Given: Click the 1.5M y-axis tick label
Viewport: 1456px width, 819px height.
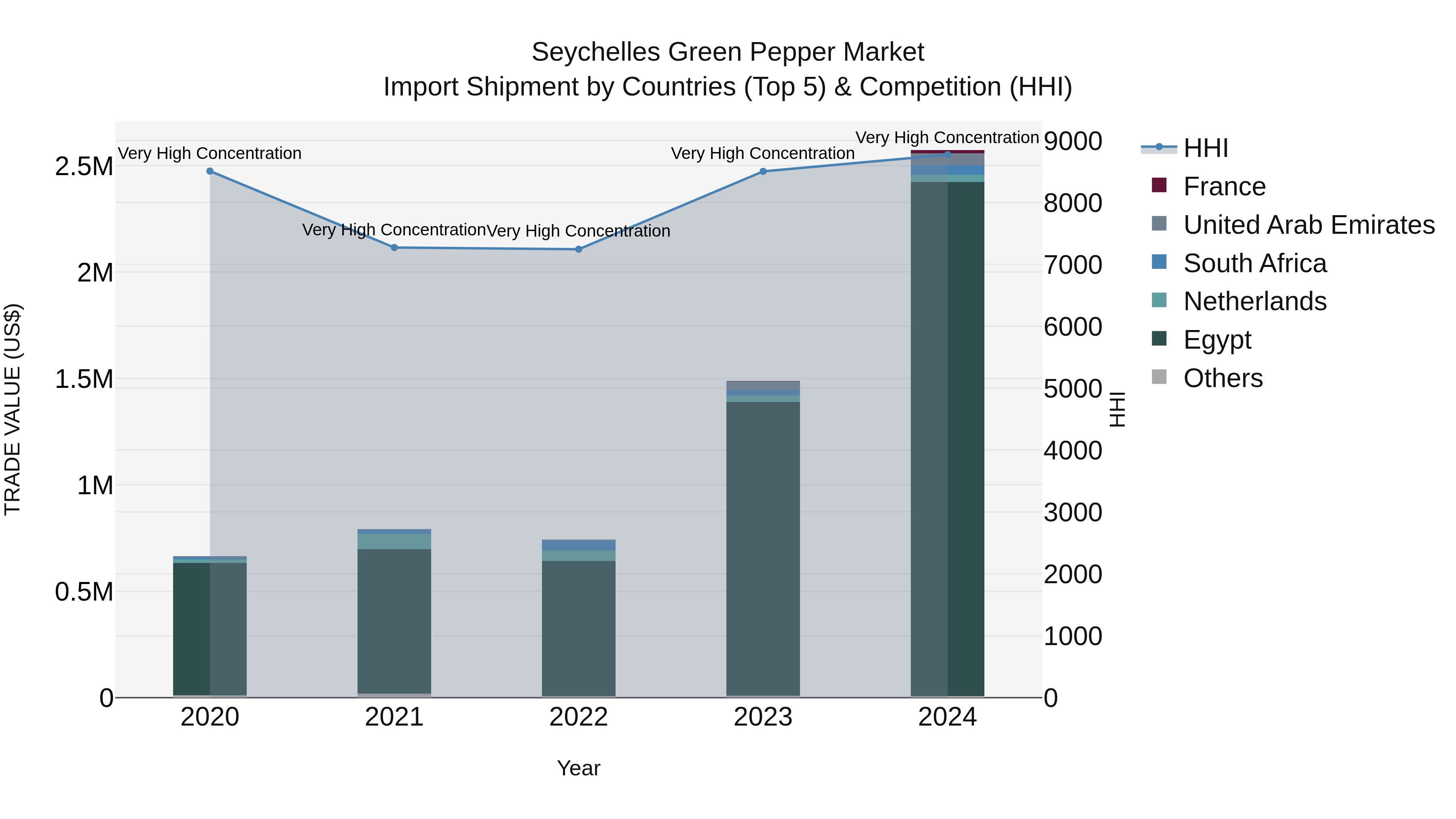Looking at the screenshot, I should pyautogui.click(x=84, y=379).
